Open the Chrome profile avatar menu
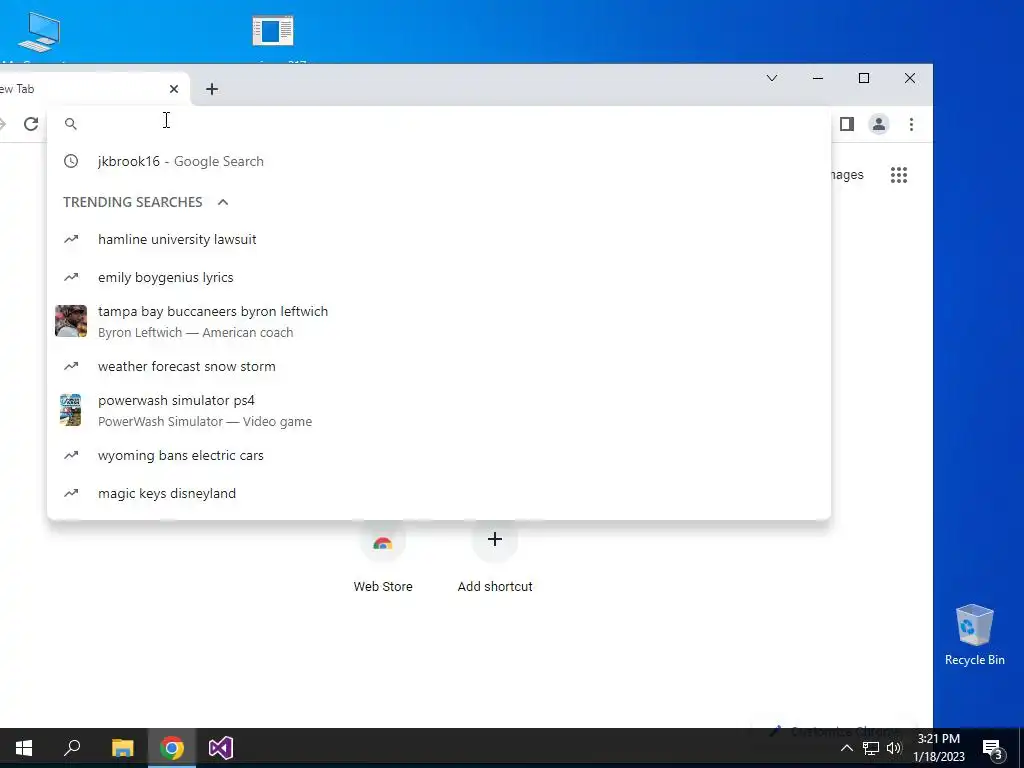The image size is (1024, 768). (878, 124)
